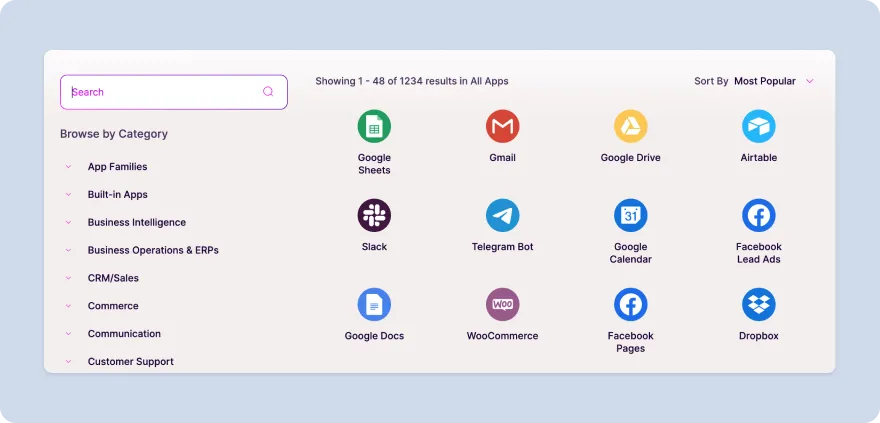The image size is (880, 423).
Task: Select the Dropbox app icon
Action: (x=758, y=305)
